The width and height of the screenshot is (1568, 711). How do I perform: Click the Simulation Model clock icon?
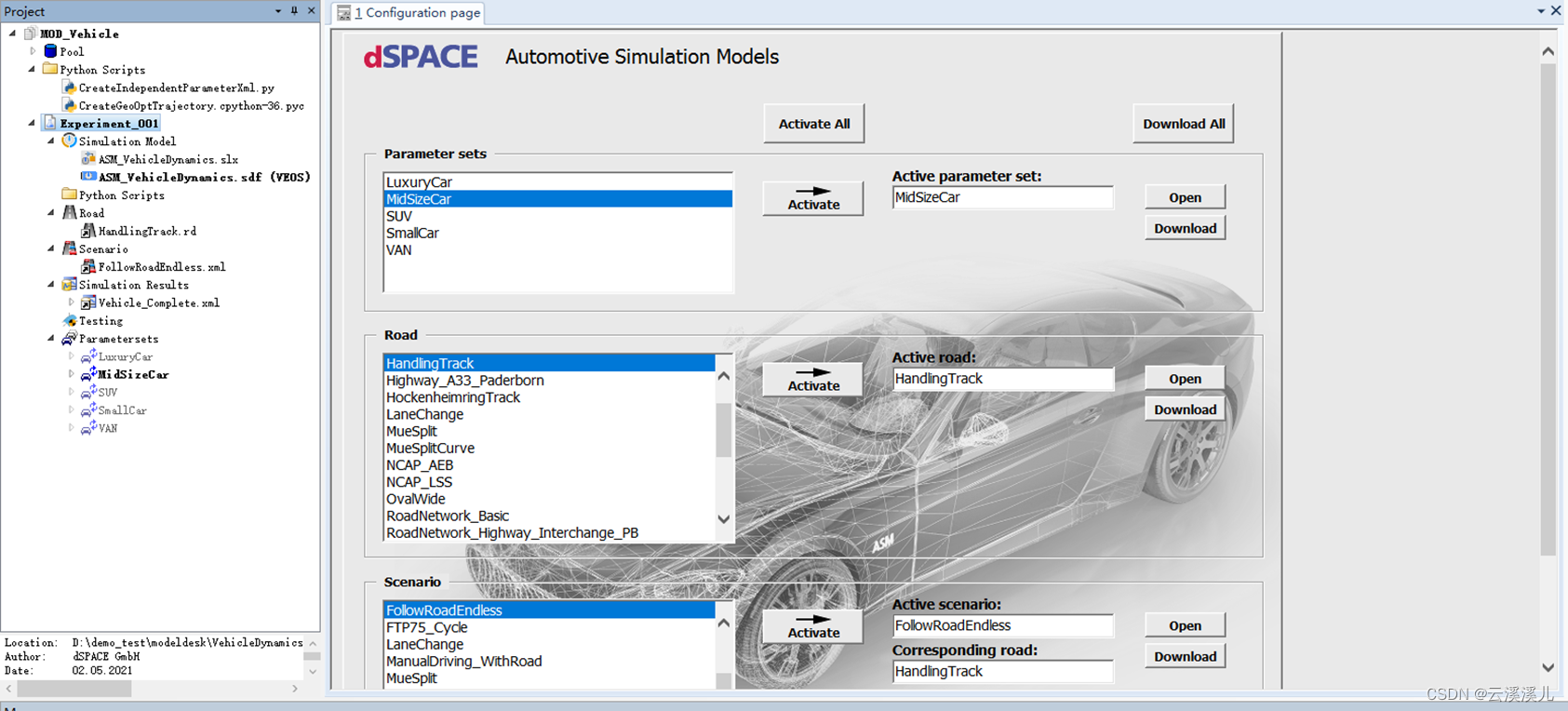click(69, 141)
